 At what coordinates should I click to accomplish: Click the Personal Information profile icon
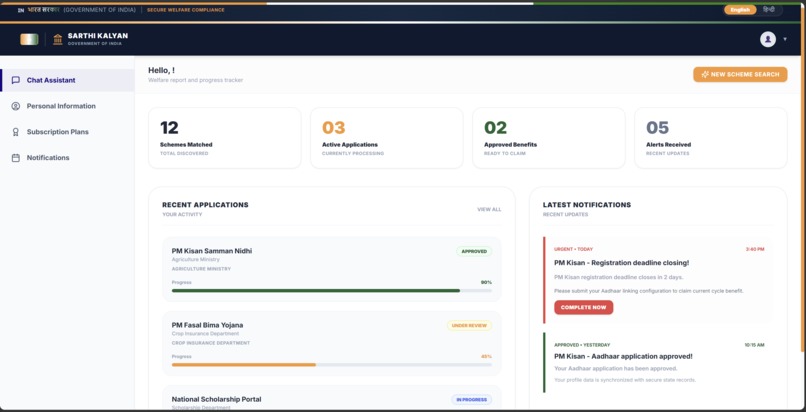(15, 106)
